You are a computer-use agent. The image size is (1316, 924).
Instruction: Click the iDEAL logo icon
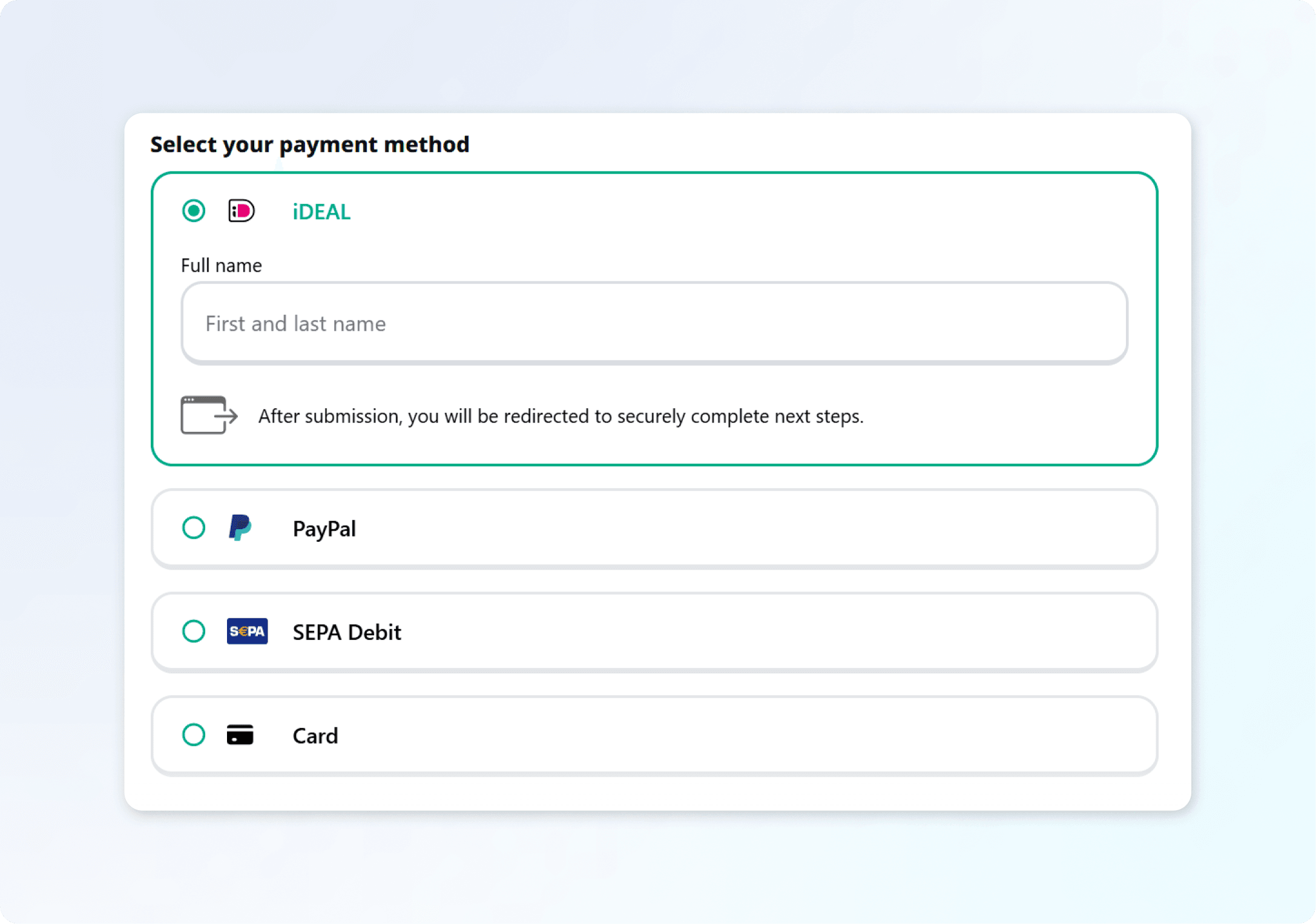[241, 211]
